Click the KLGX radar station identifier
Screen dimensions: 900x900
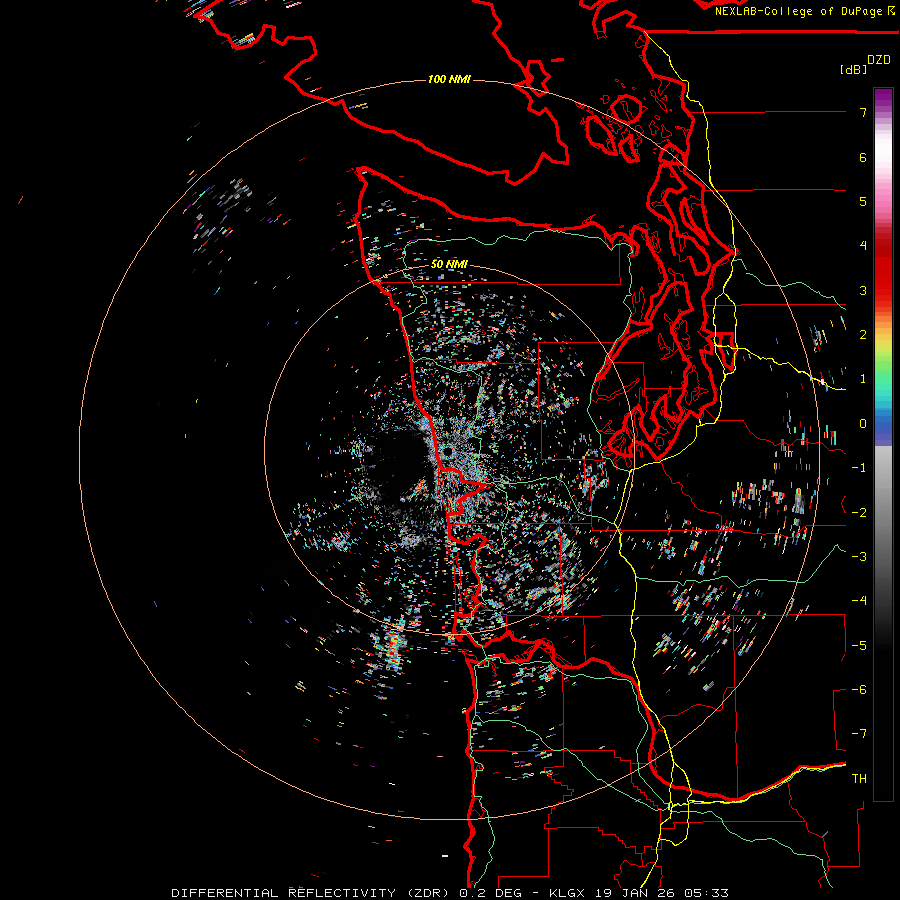[x=567, y=893]
